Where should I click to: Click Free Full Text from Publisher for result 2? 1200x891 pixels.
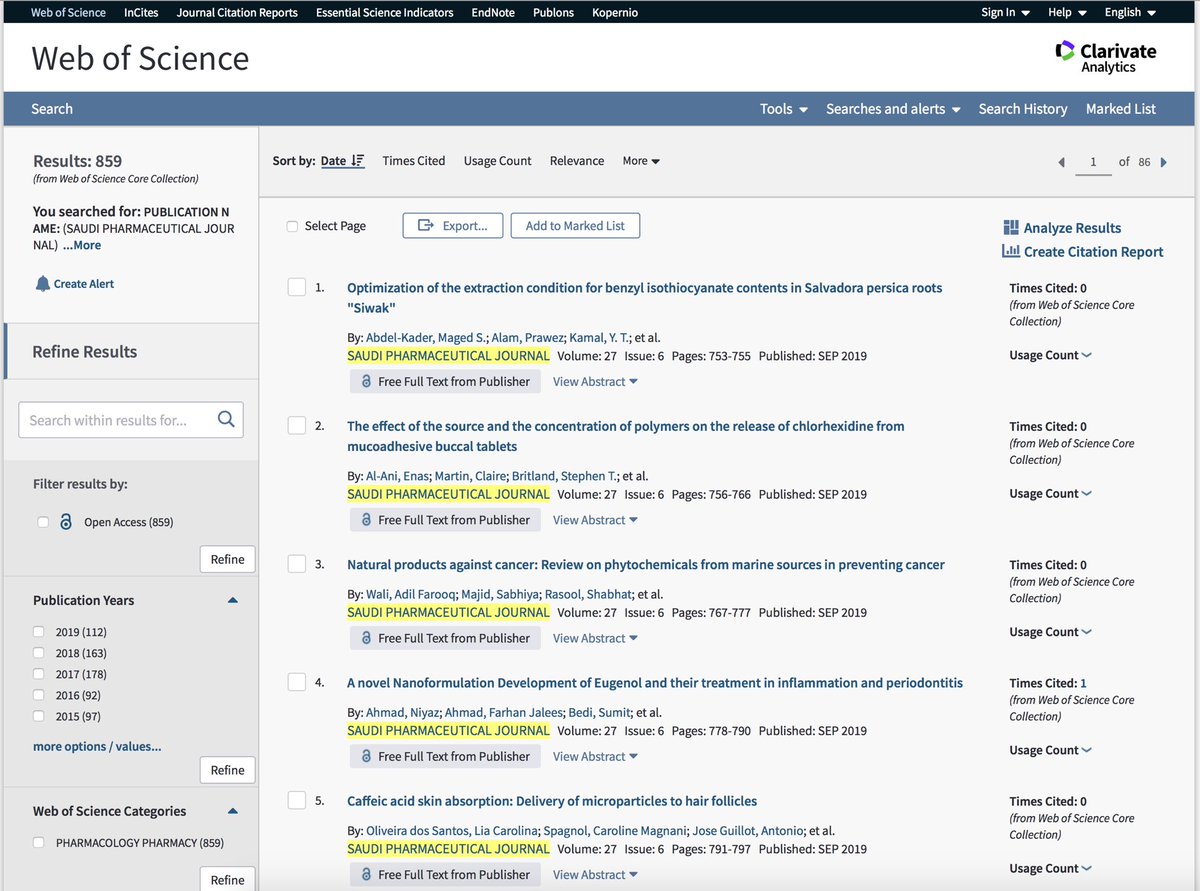[445, 520]
